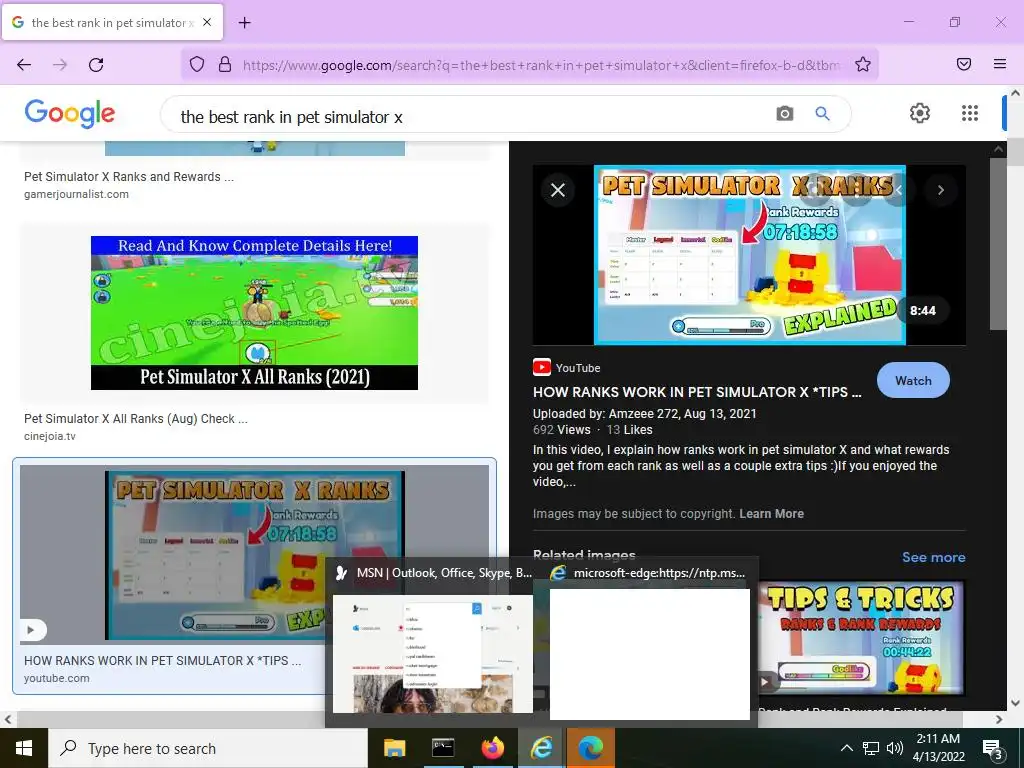Screen dimensions: 1024x768
Task: Go to next image in preview panel
Action: [940, 190]
